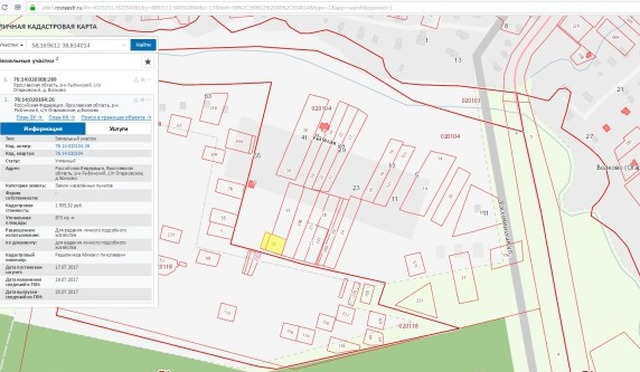Click the cadastral value 1 995,52 руб.

[x=69, y=205]
